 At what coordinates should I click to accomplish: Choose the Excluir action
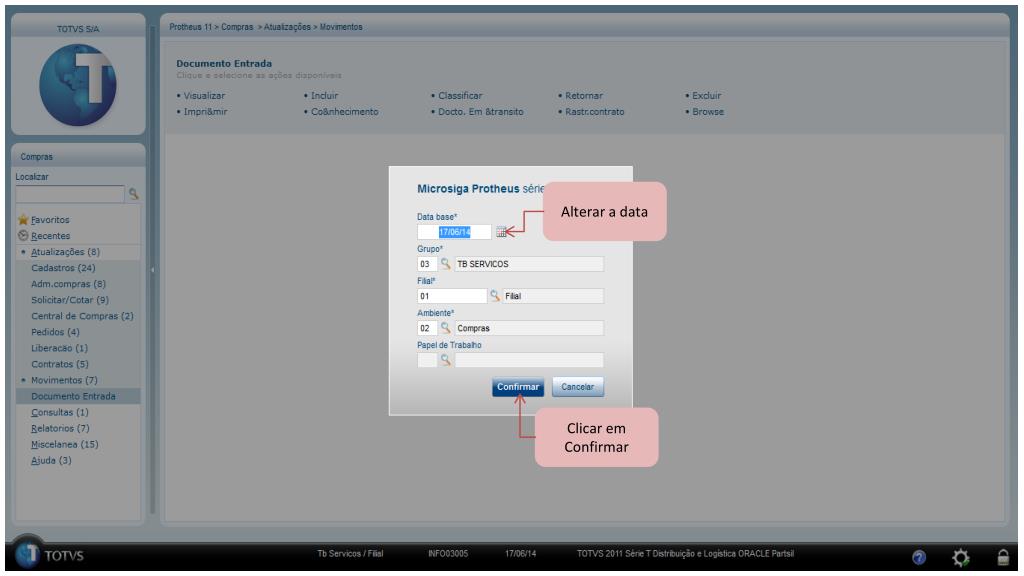click(x=707, y=95)
